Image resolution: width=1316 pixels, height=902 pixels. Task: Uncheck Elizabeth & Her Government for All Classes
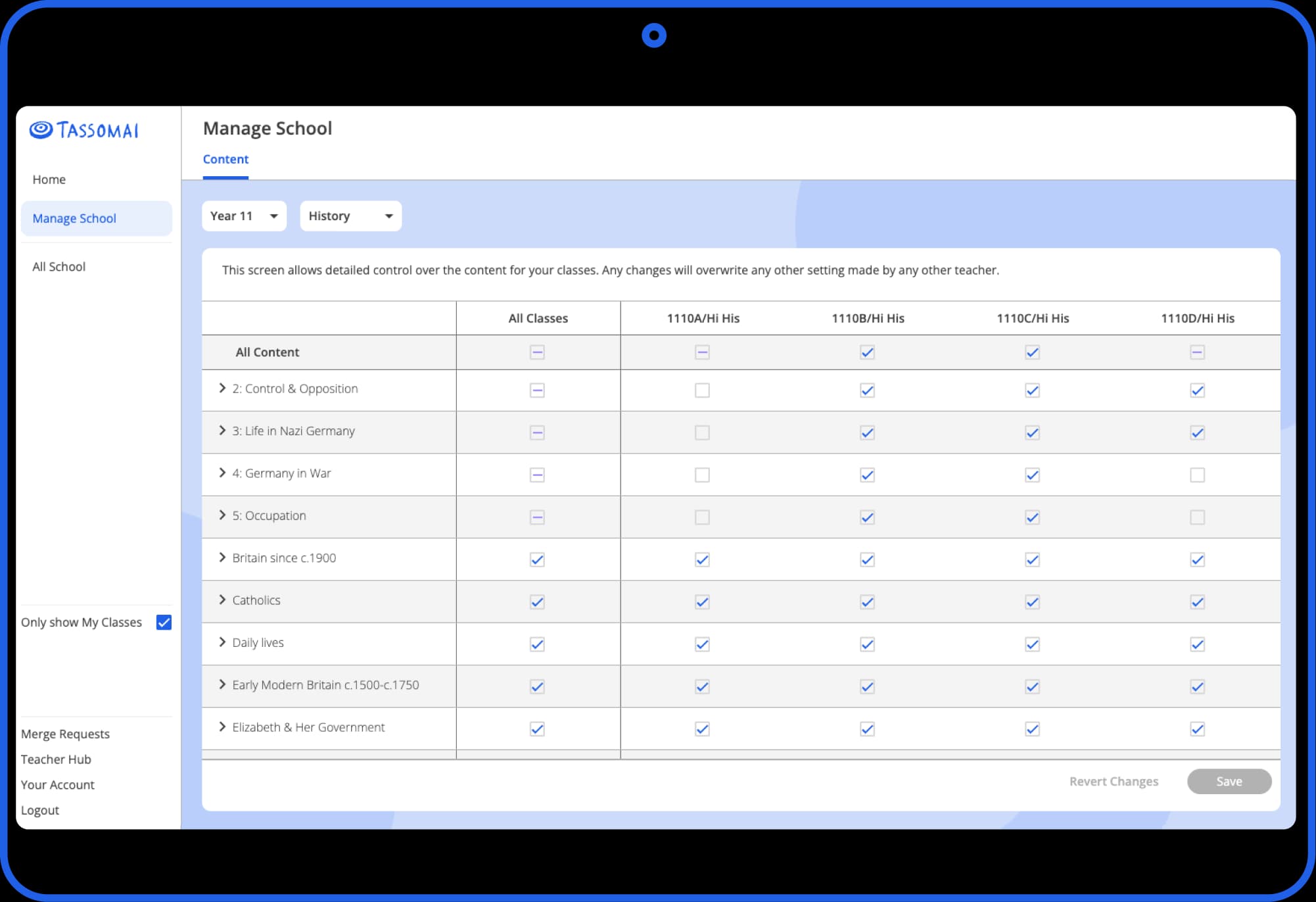[537, 729]
